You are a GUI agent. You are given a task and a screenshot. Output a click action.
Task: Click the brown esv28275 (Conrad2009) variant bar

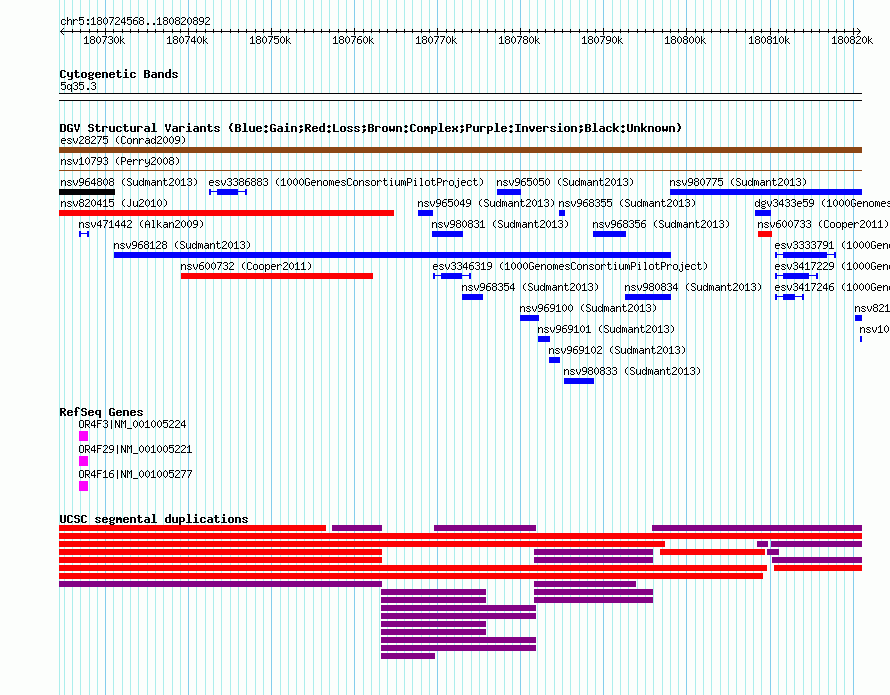coord(460,150)
